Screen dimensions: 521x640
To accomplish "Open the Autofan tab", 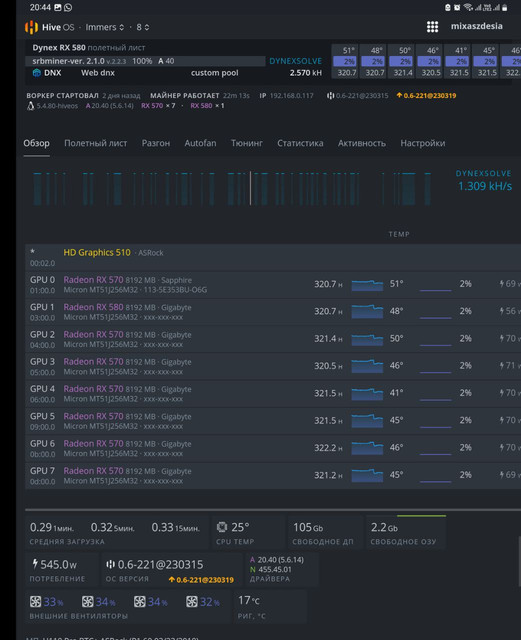I will pos(200,143).
